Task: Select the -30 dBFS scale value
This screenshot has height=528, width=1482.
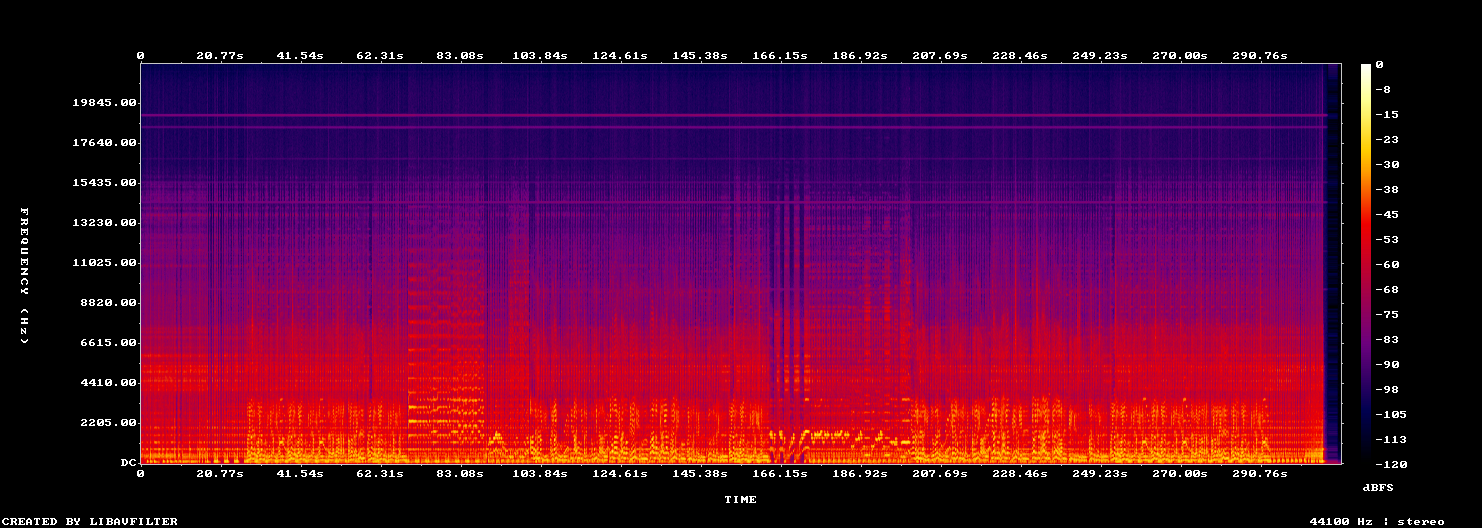Action: coord(1388,164)
